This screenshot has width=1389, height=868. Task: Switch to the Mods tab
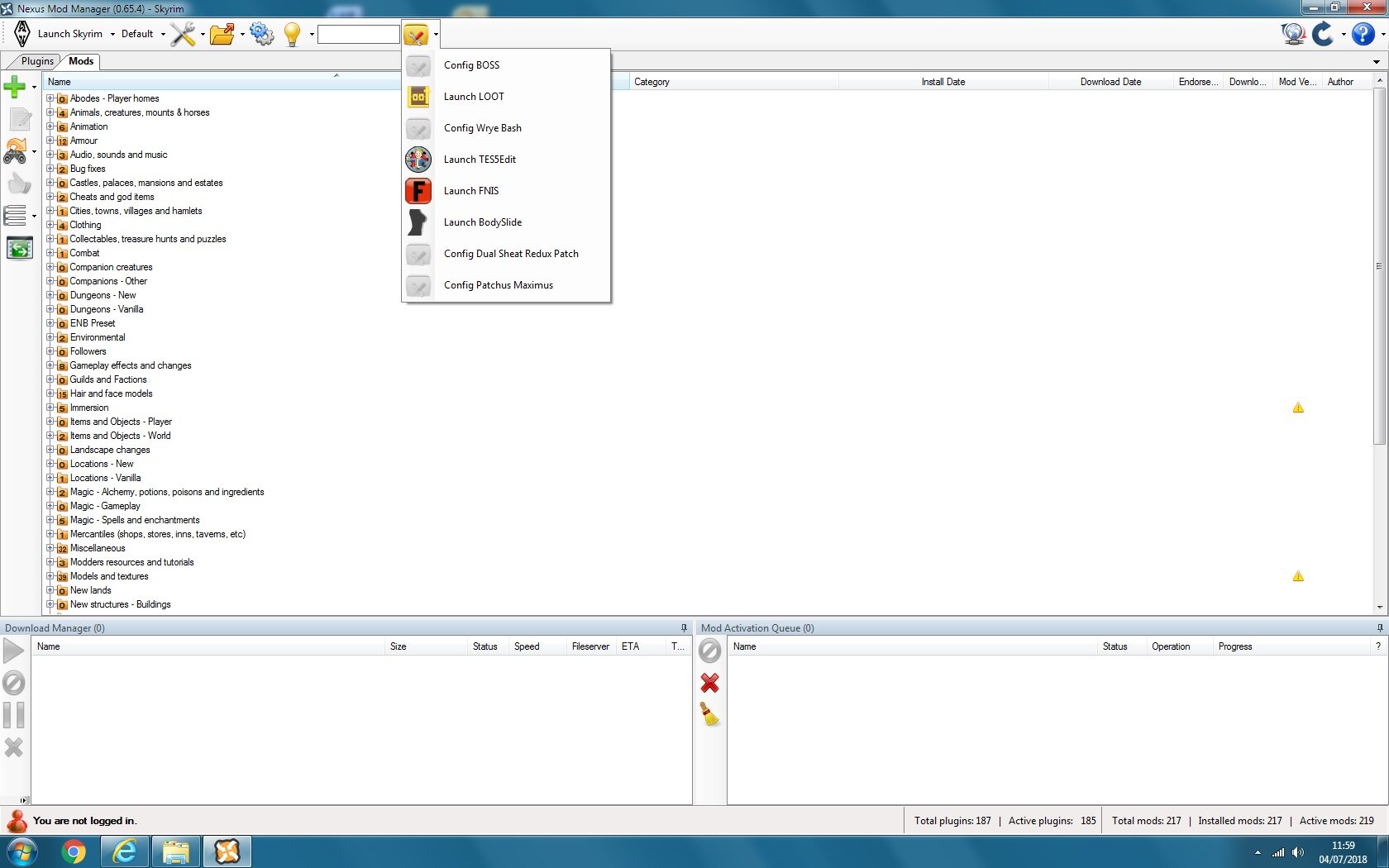81,61
